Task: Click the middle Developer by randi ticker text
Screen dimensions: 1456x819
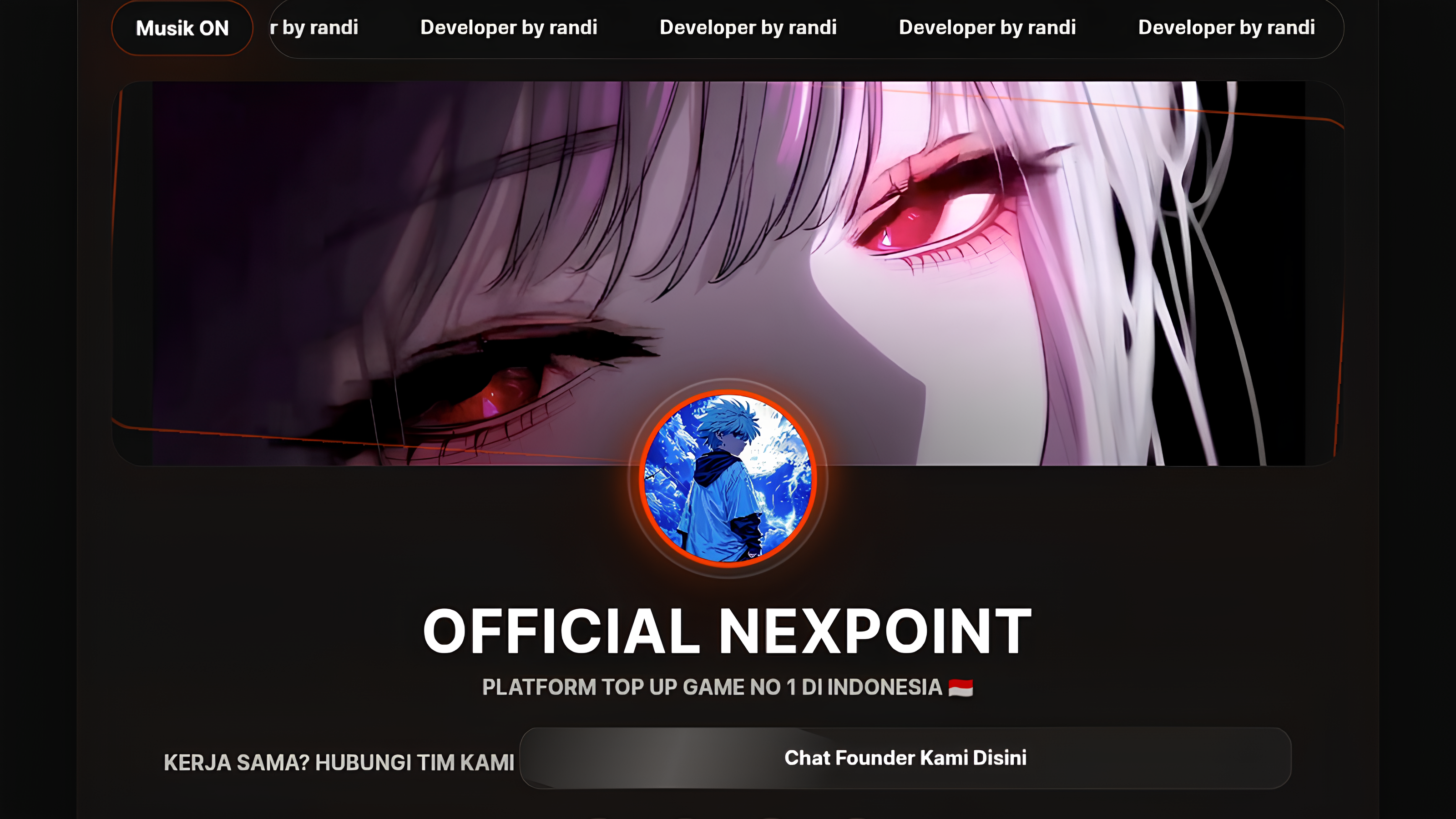Action: click(748, 27)
